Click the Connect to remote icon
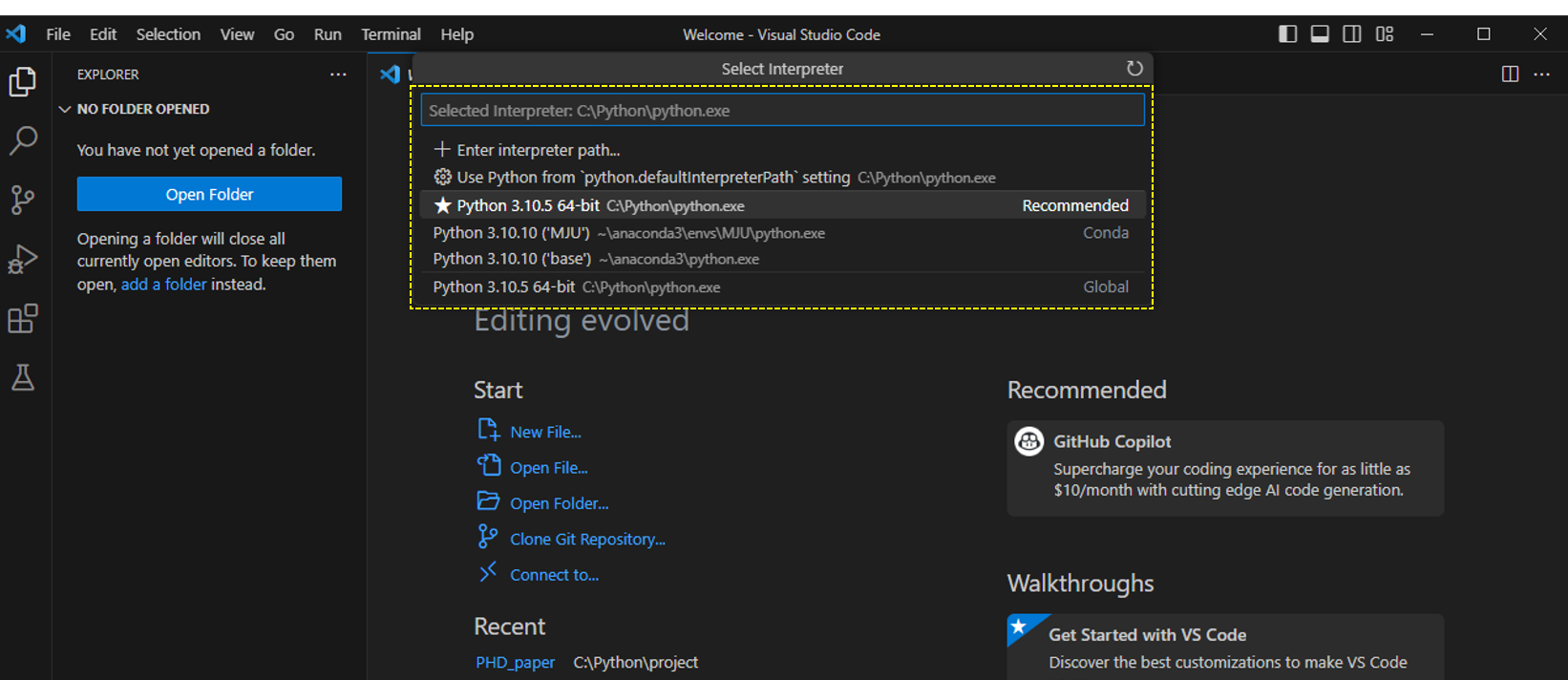 pyautogui.click(x=488, y=572)
